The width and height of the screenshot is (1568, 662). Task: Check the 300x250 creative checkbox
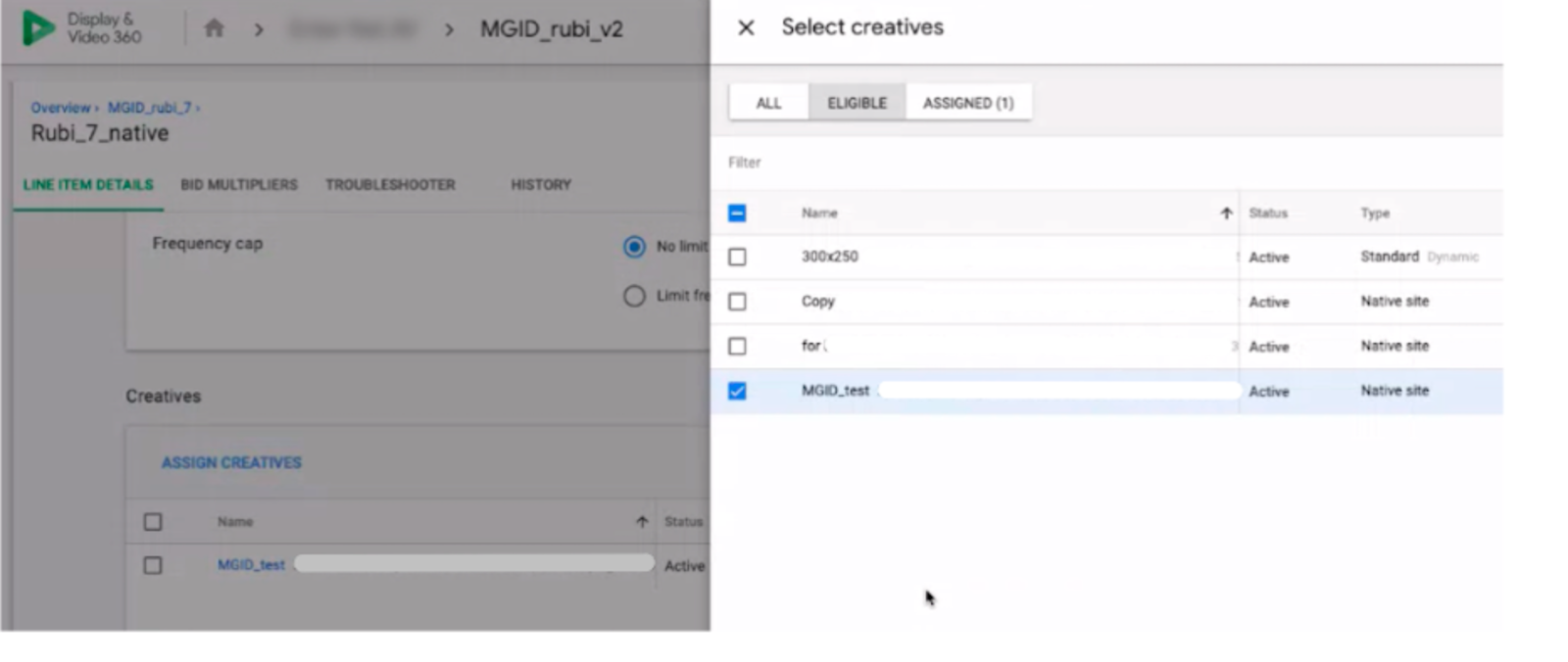tap(737, 257)
